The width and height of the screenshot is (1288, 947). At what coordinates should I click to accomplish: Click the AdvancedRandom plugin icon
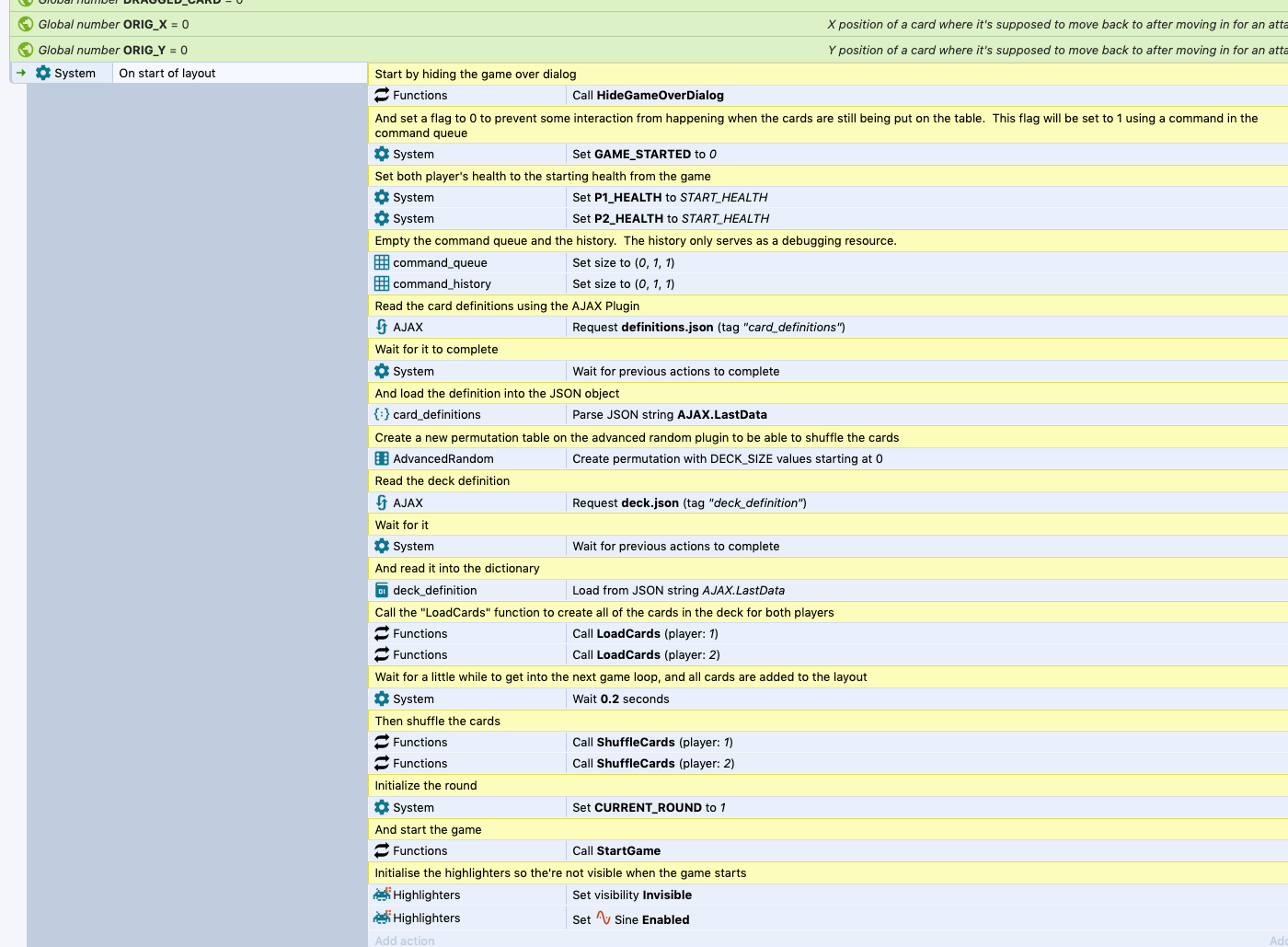point(382,458)
